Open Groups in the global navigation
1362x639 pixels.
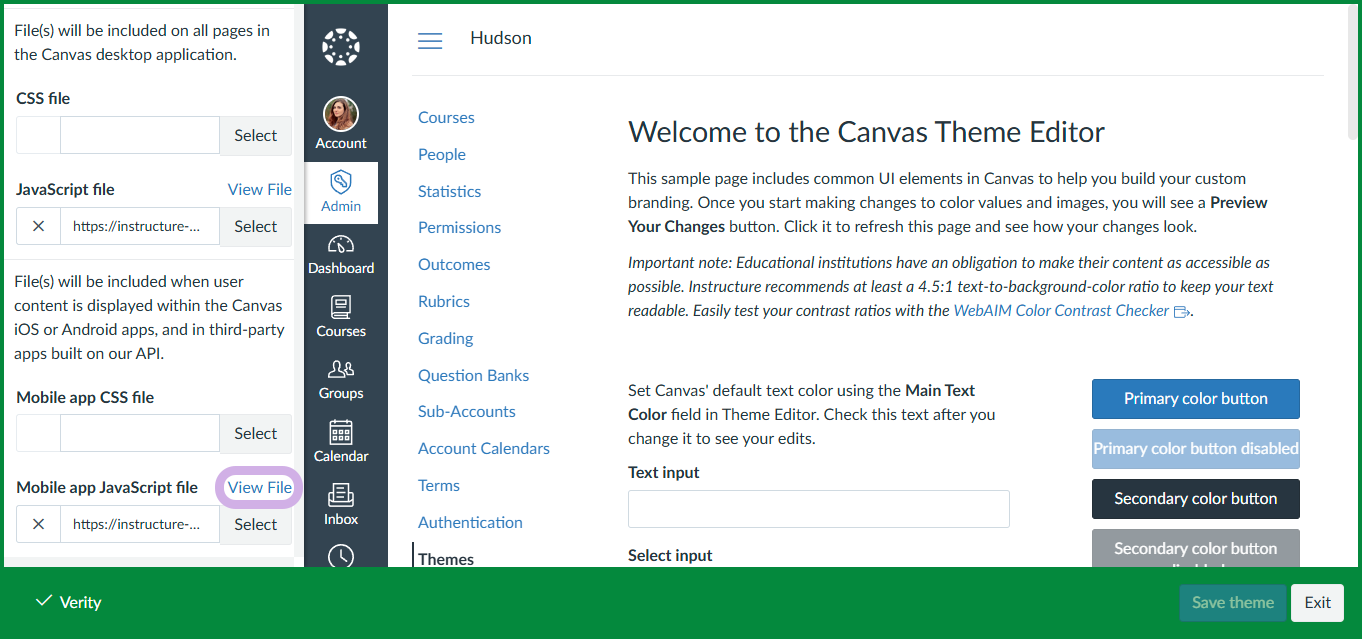pyautogui.click(x=341, y=379)
